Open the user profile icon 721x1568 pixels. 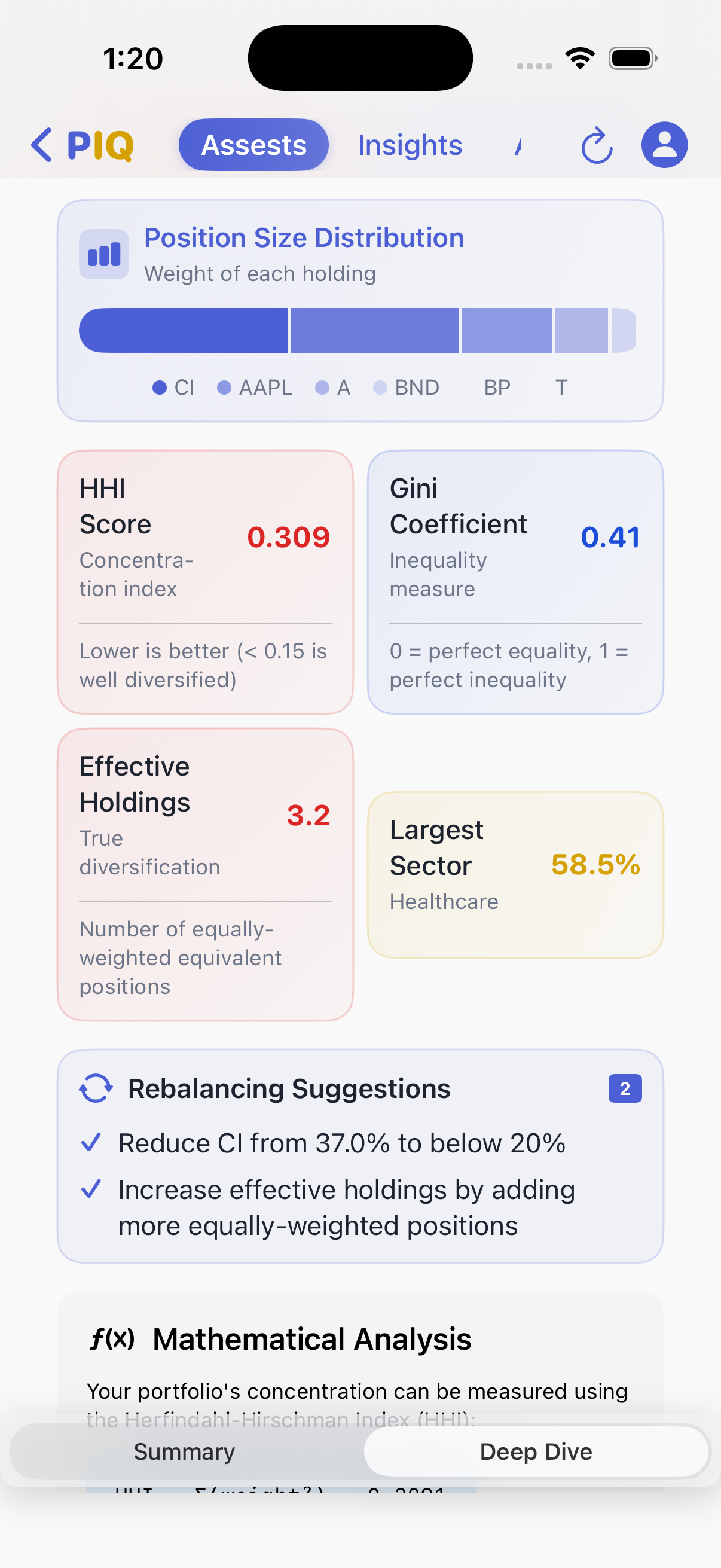tap(664, 145)
